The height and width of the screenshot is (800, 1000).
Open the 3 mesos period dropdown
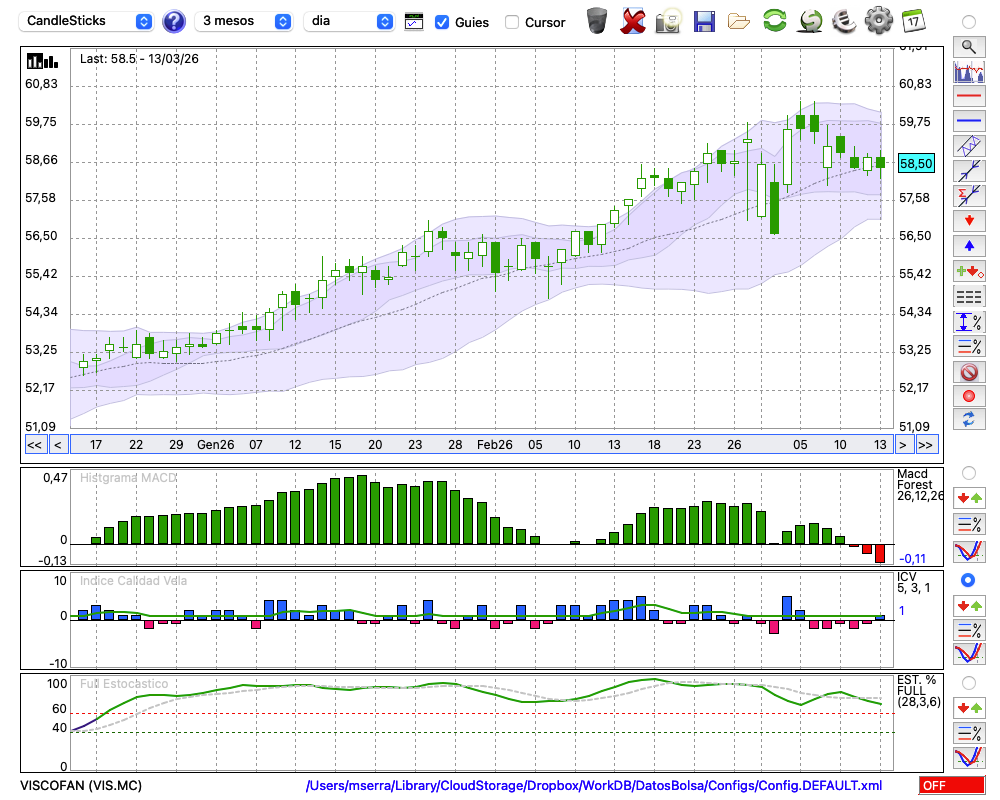point(245,21)
